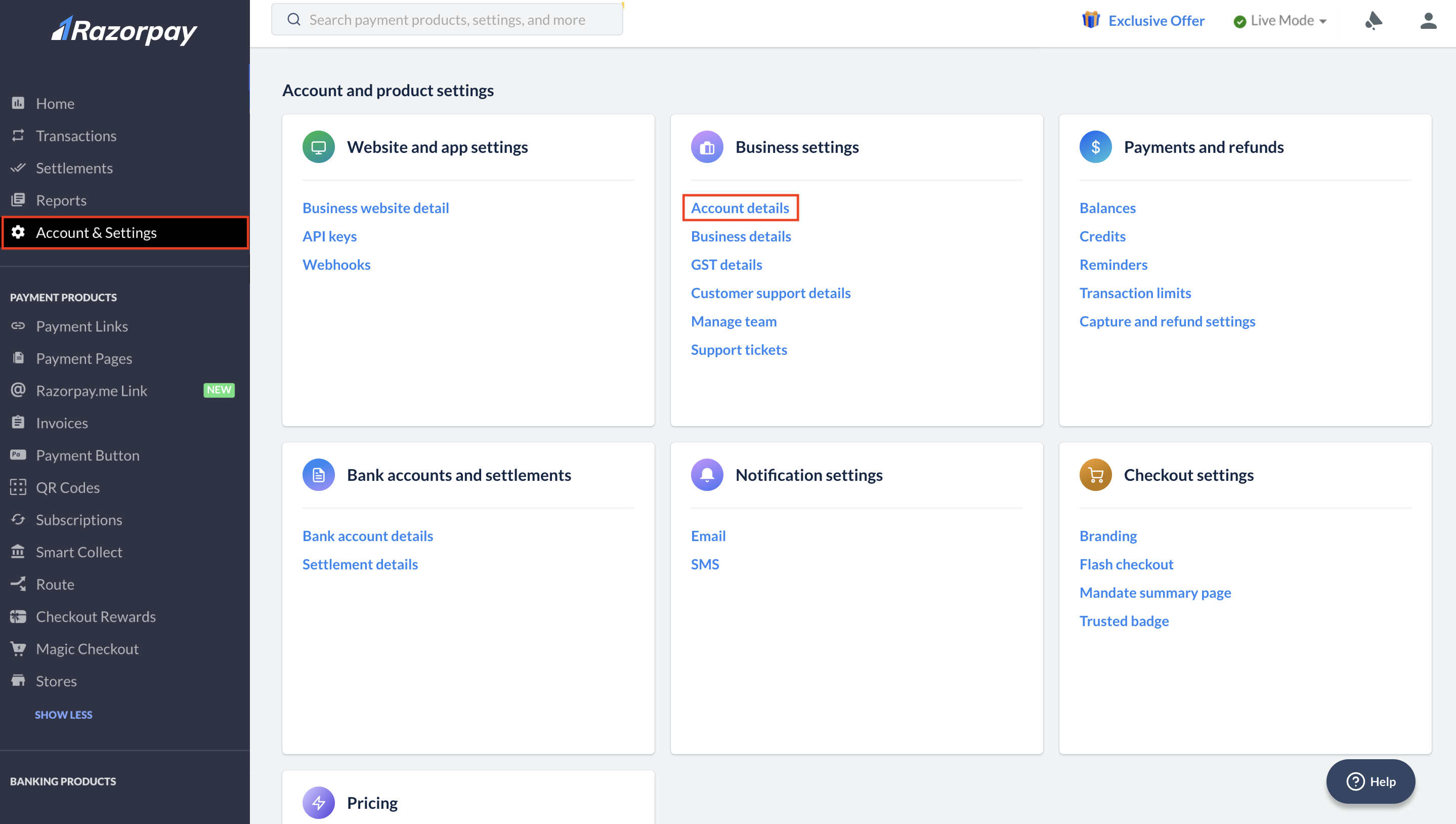This screenshot has height=824, width=1456.
Task: Click the QR Codes icon
Action: (x=18, y=487)
